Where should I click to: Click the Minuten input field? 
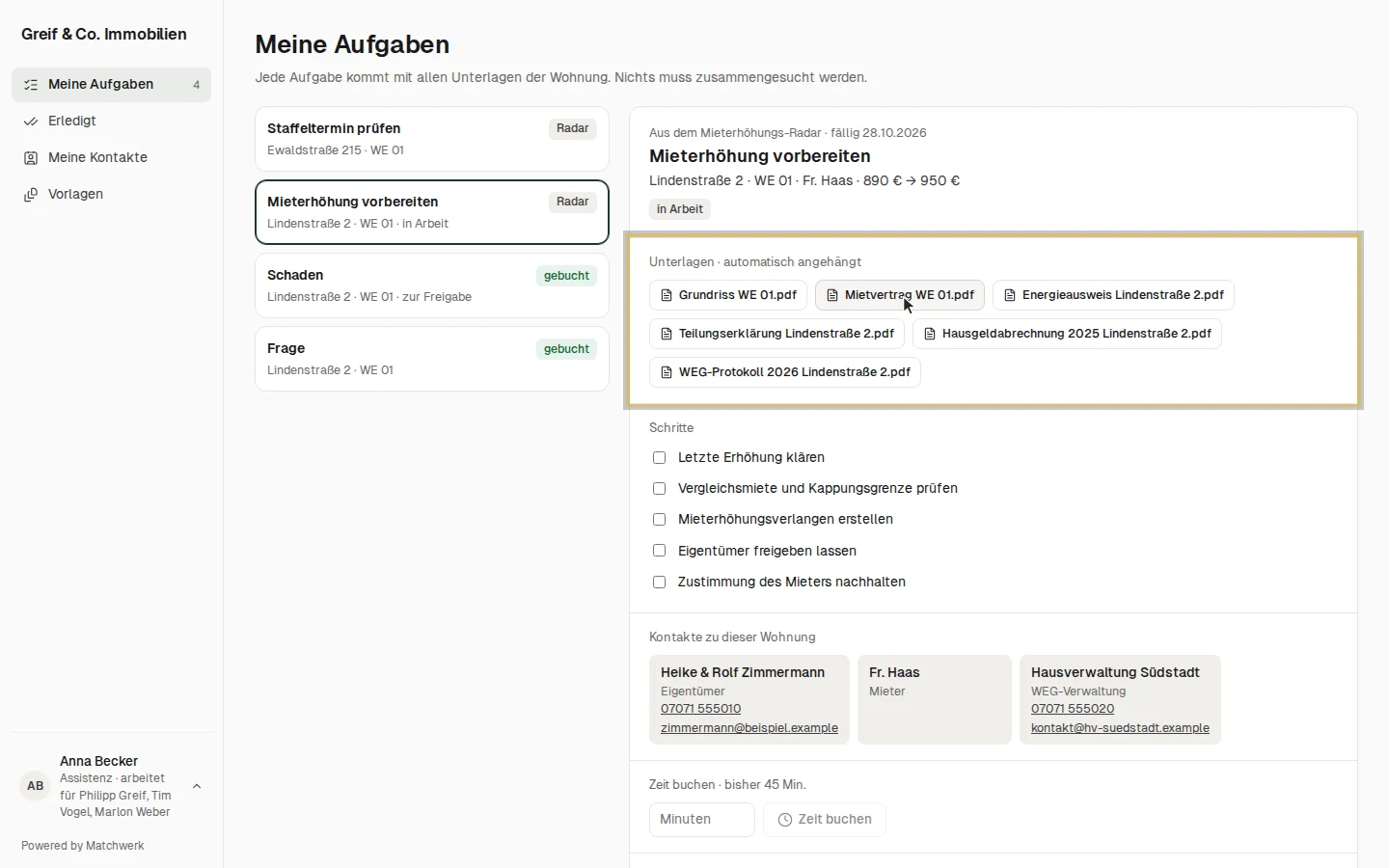(702, 820)
